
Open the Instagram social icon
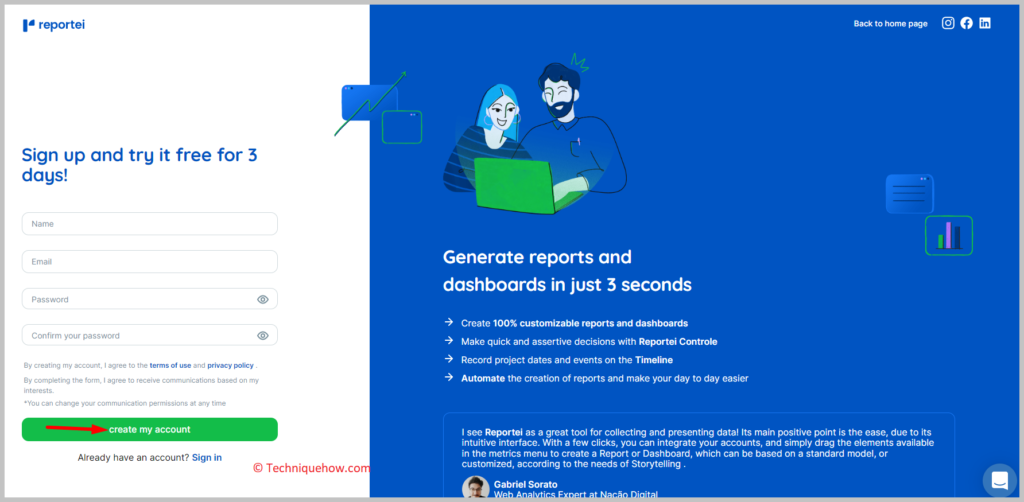(x=948, y=23)
